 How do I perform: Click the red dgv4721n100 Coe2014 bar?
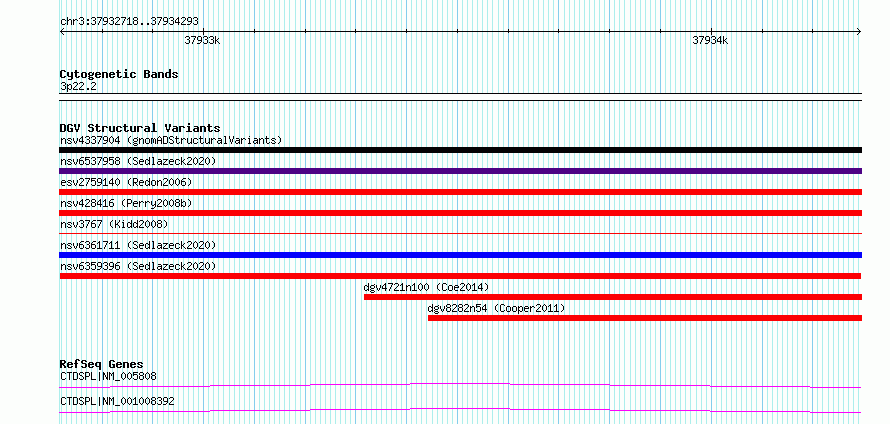pyautogui.click(x=613, y=297)
